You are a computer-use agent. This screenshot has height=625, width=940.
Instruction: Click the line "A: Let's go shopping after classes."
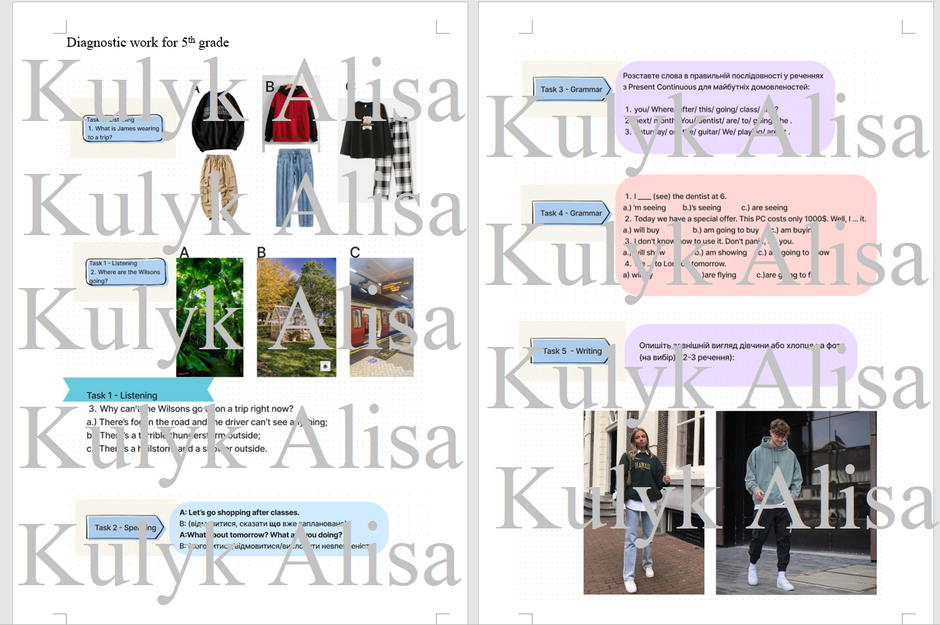[x=239, y=512]
